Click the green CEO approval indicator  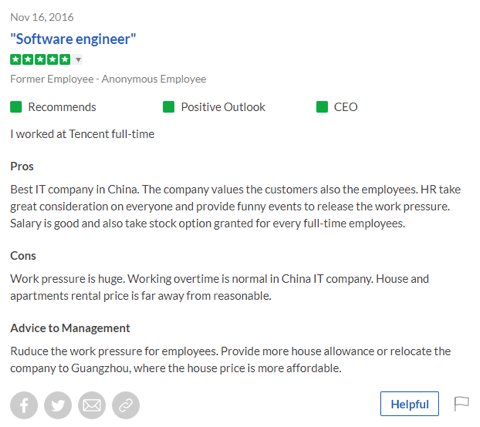[322, 107]
